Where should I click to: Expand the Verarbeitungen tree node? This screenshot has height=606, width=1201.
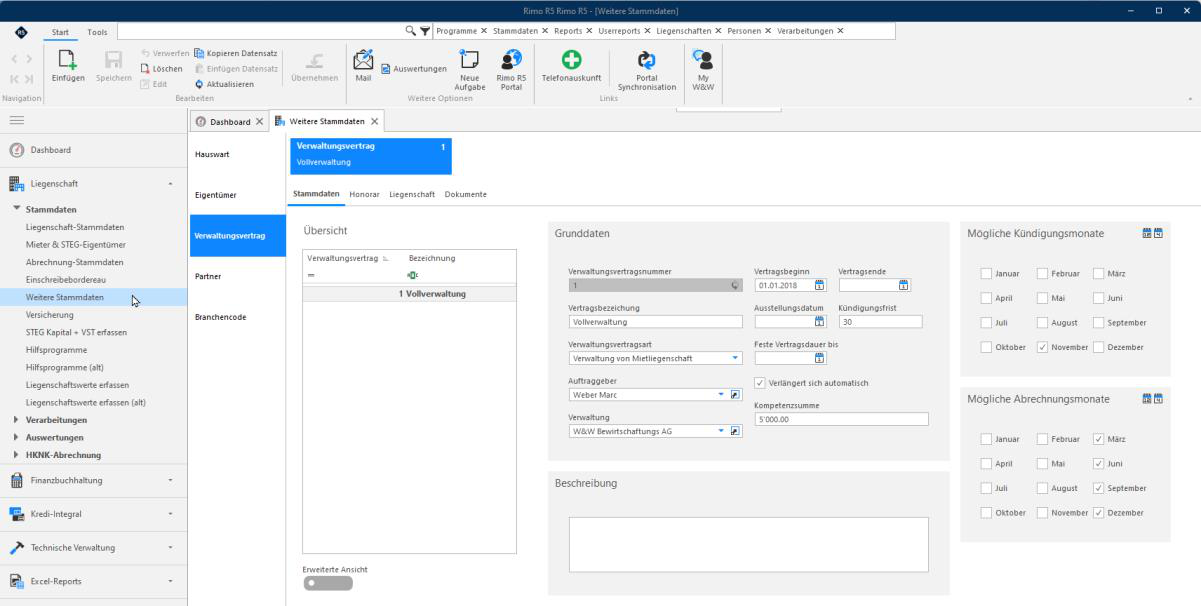click(x=17, y=420)
